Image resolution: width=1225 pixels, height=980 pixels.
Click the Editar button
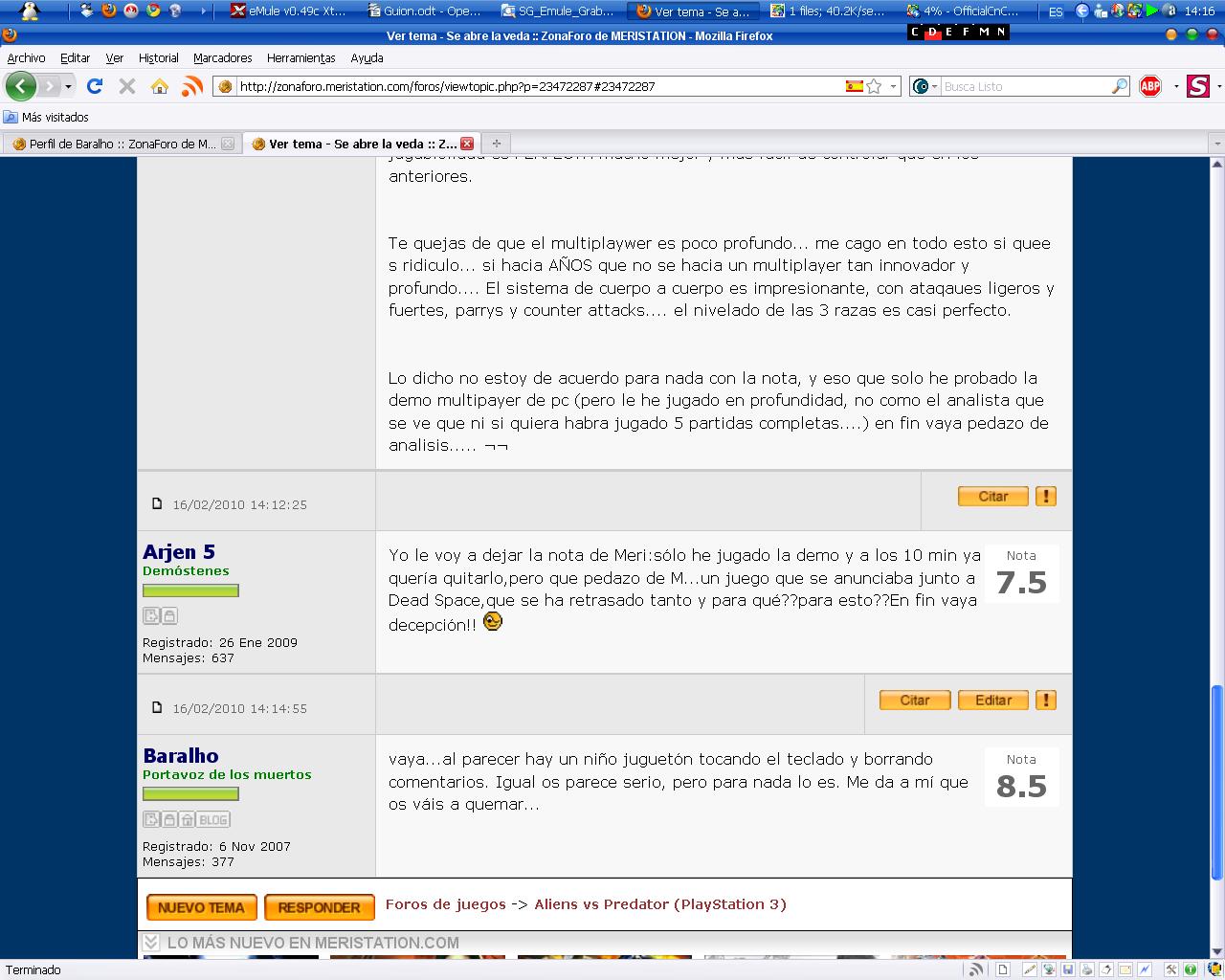[x=993, y=701]
